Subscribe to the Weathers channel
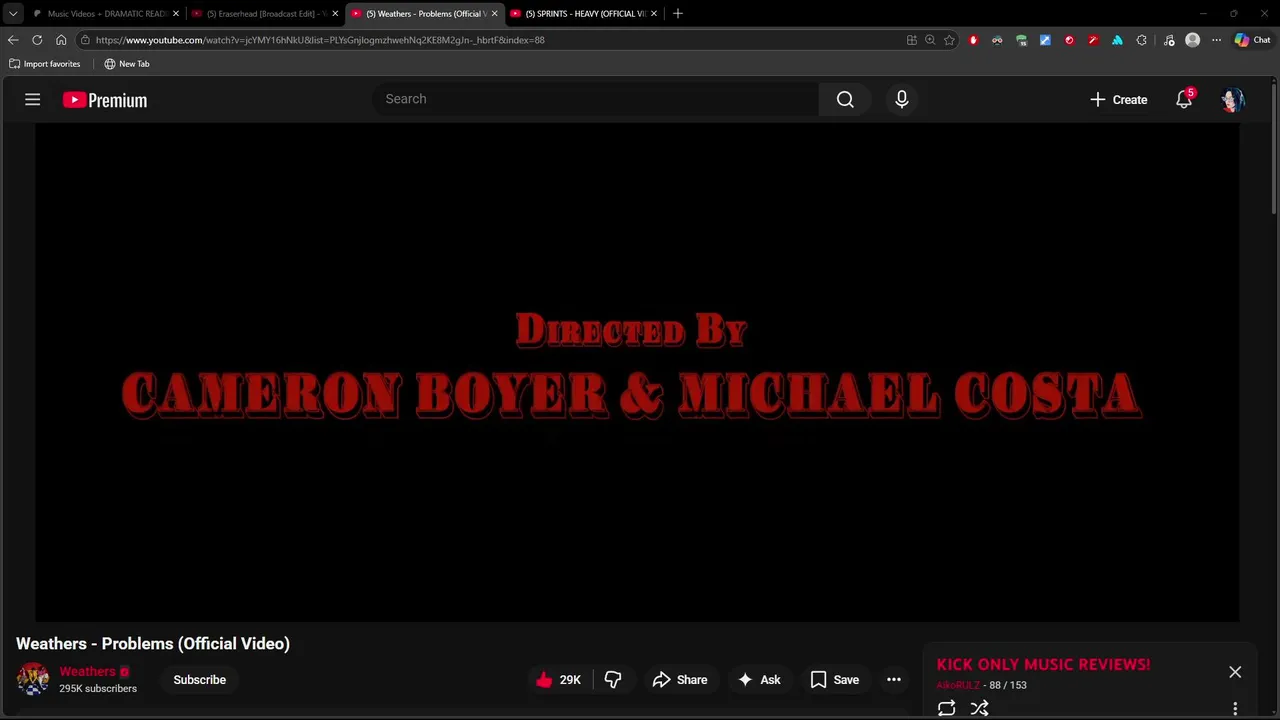The width and height of the screenshot is (1280, 720). (x=200, y=680)
